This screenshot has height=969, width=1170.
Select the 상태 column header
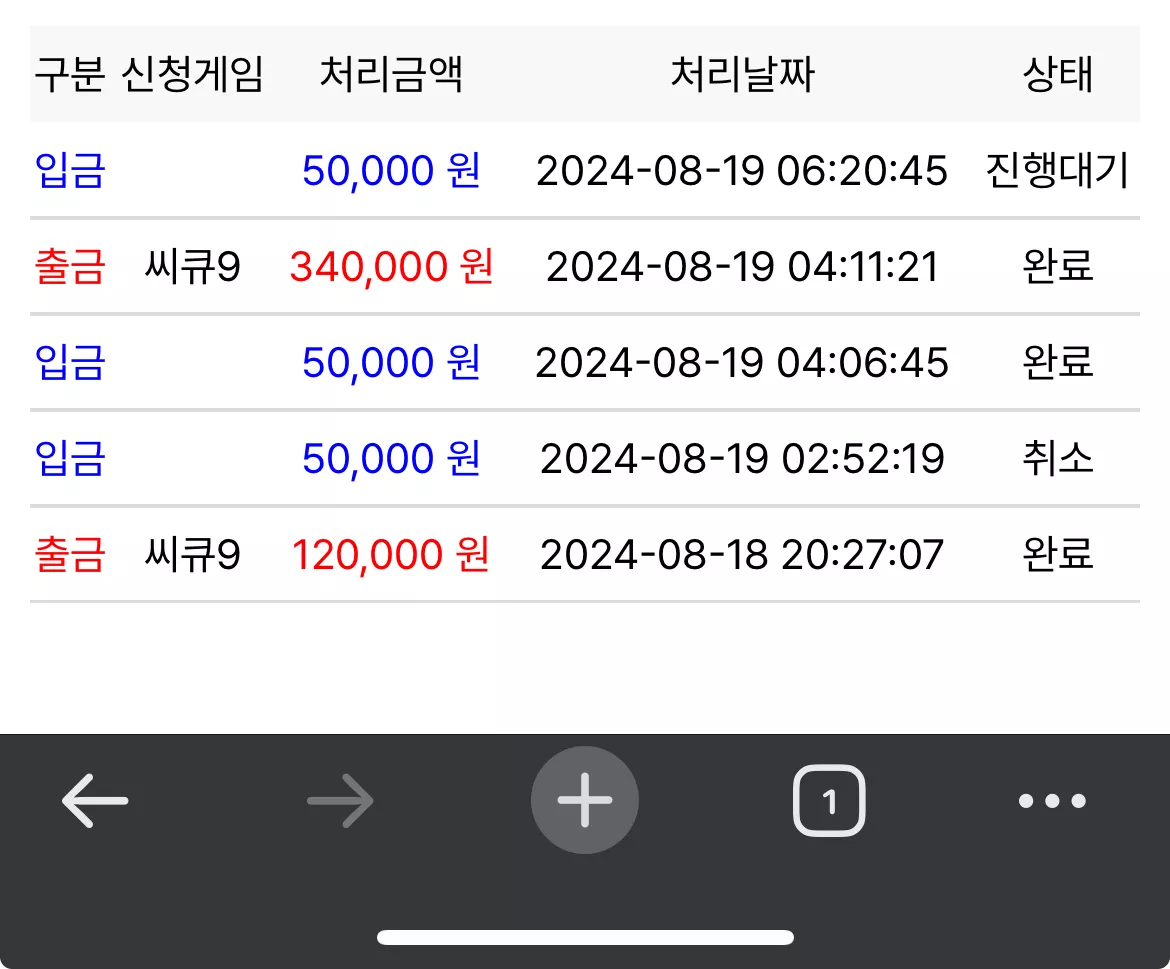[1058, 75]
